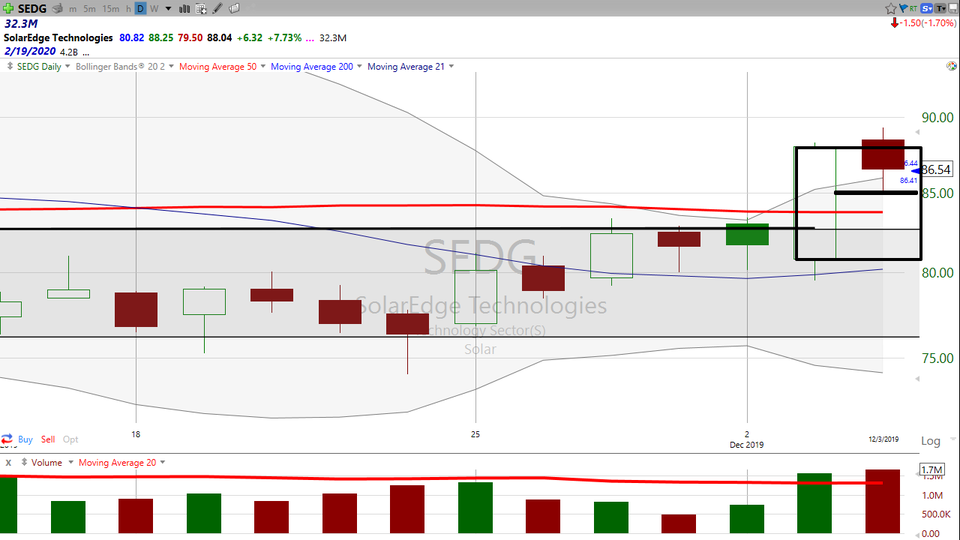This screenshot has height=540, width=960.
Task: Click the notes pages icon
Action: (234, 9)
